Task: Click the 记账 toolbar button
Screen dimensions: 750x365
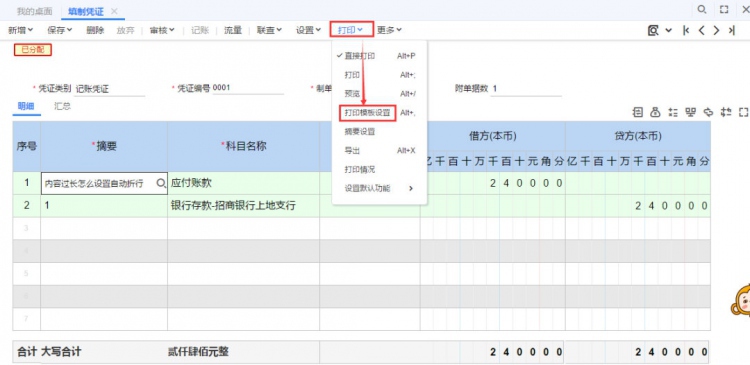Action: pos(200,30)
